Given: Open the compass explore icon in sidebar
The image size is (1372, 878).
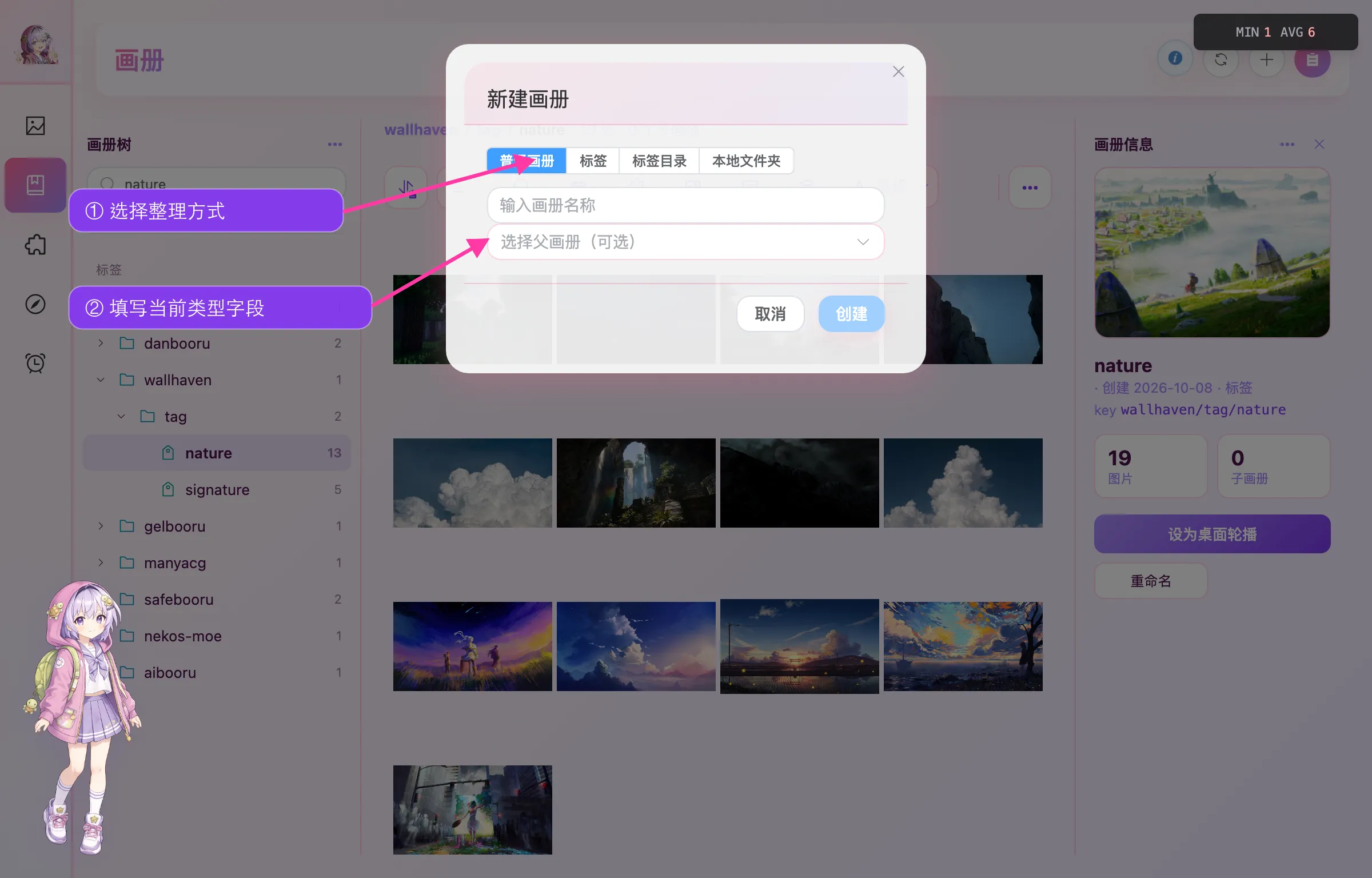Looking at the screenshot, I should [35, 304].
